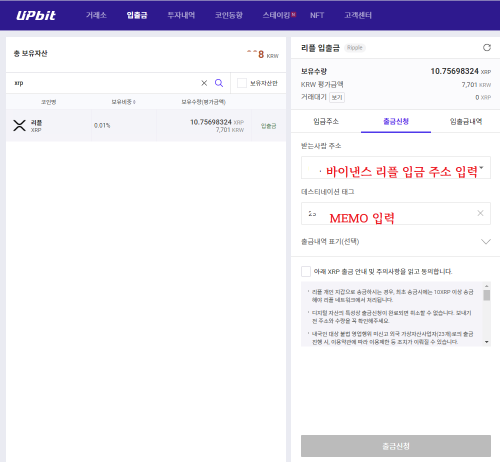Click the 입출금 link in XRP row

268,126
